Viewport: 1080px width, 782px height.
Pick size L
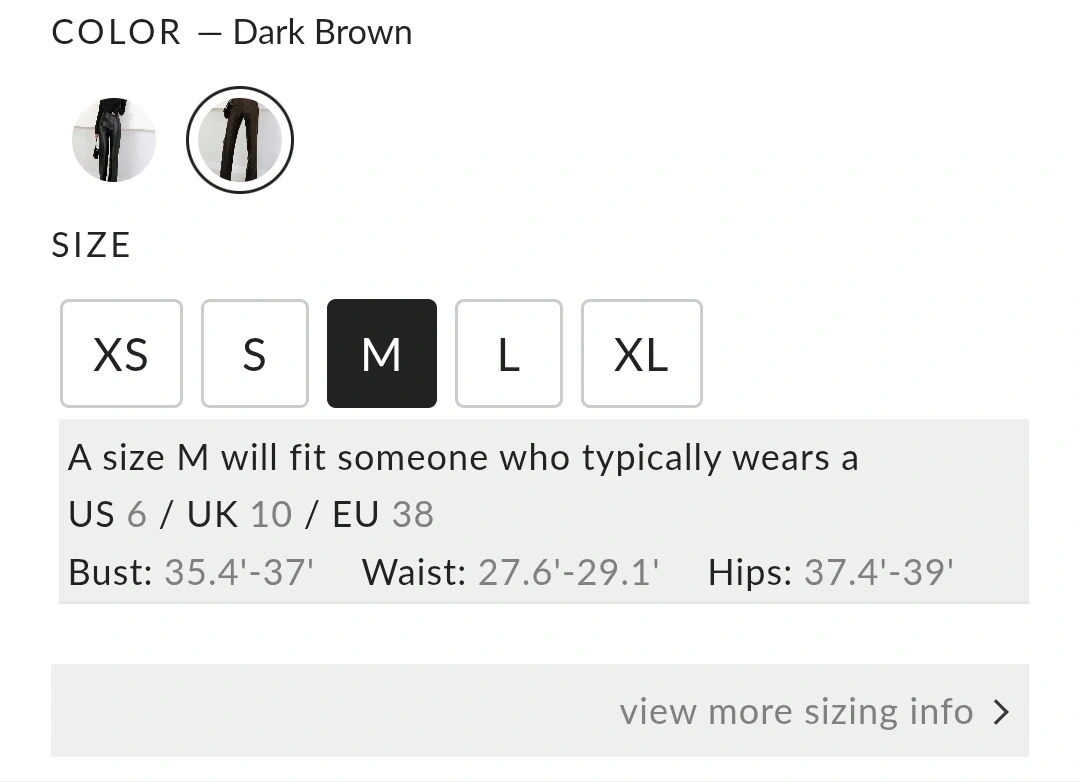508,354
